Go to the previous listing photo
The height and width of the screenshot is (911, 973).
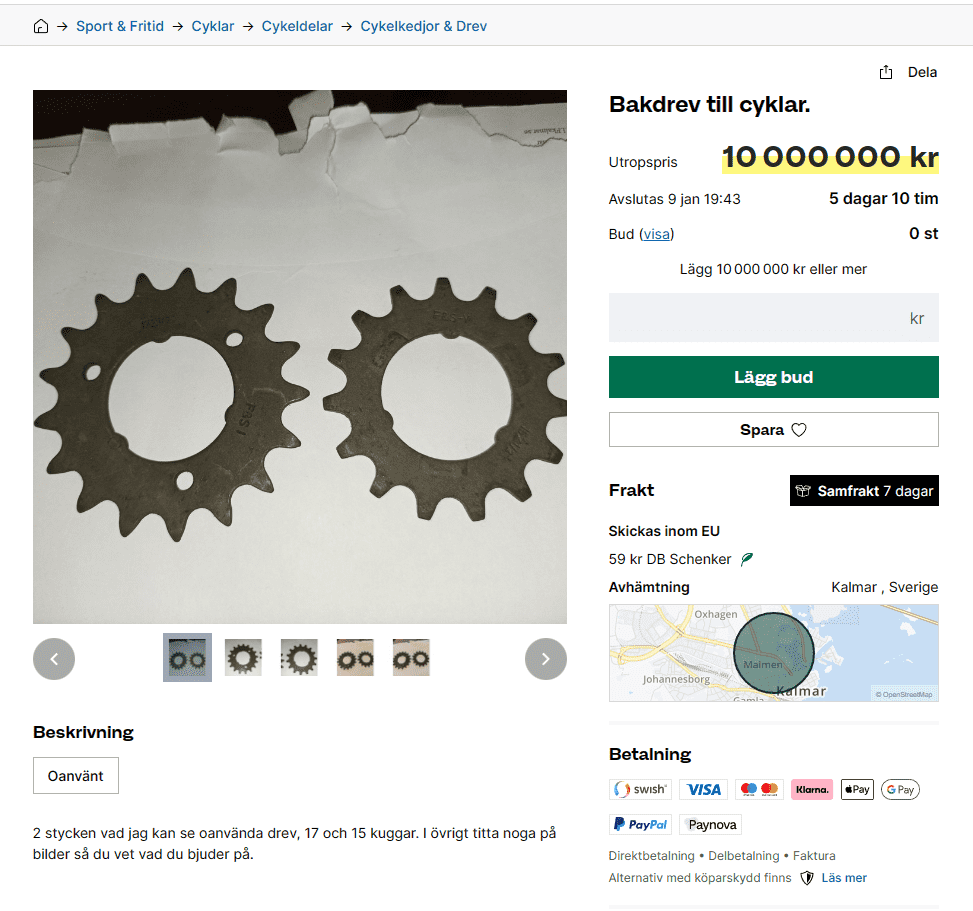click(54, 659)
